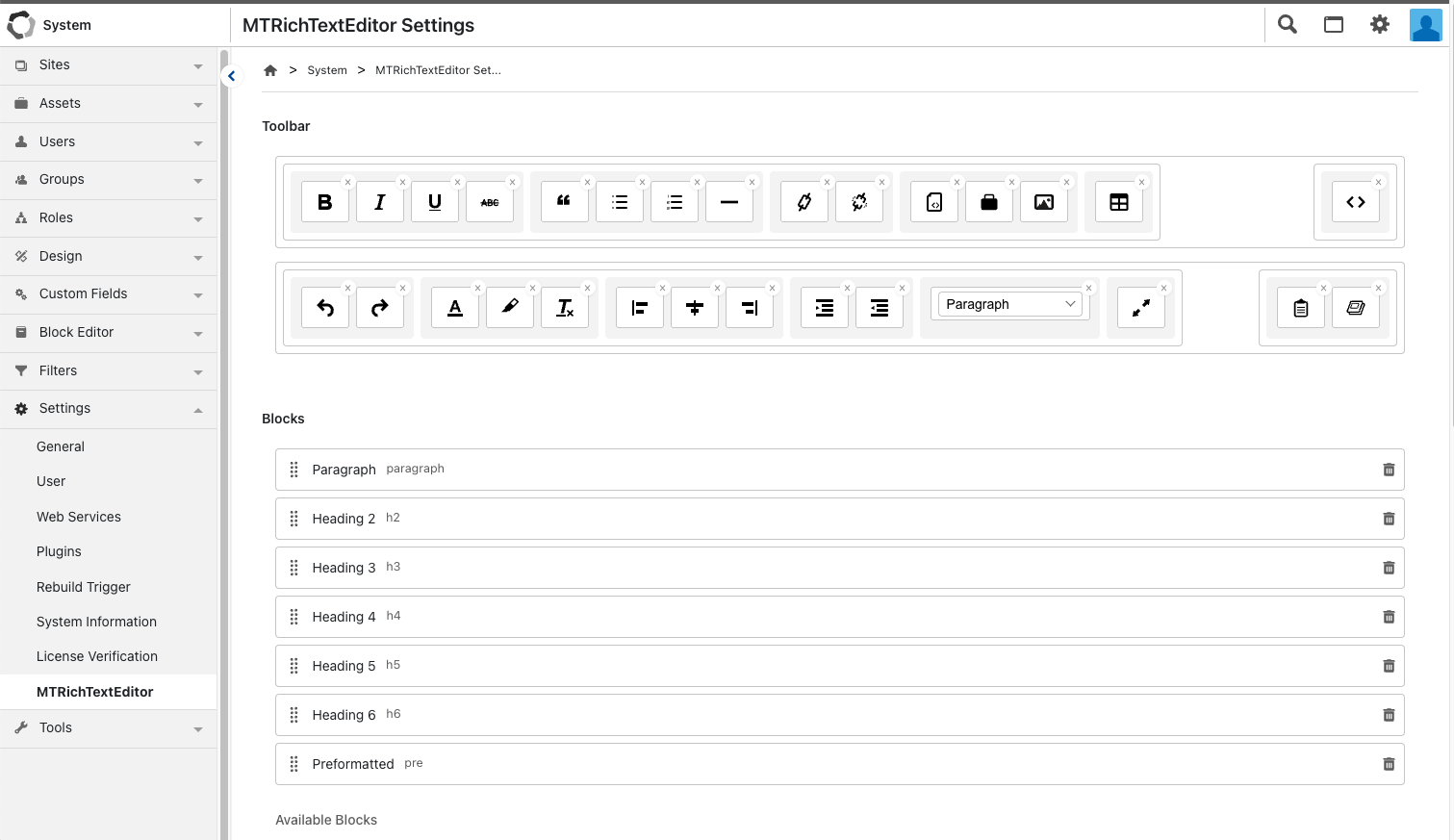The height and width of the screenshot is (840, 1454).
Task: Click the Strikethrough ABC button
Action: 490,202
